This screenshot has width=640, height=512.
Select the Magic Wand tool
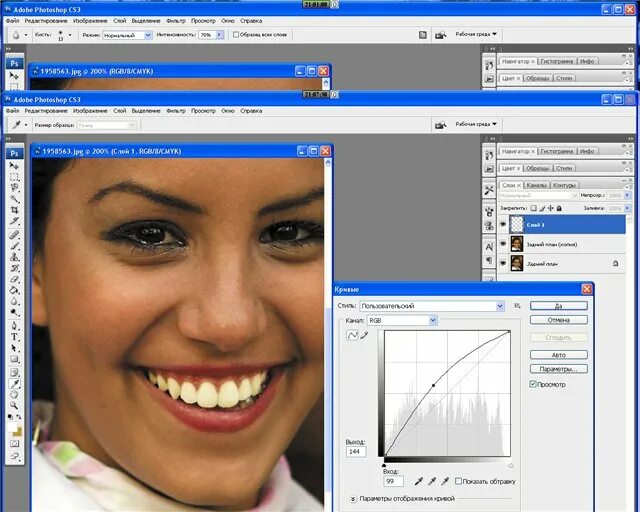[x=14, y=199]
